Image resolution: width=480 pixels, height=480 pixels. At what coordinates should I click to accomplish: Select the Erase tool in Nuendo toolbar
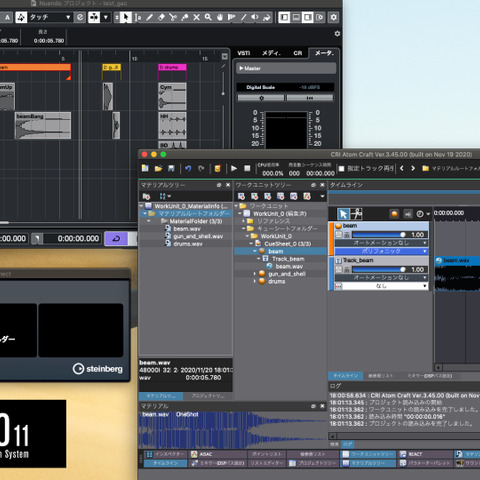click(x=161, y=17)
